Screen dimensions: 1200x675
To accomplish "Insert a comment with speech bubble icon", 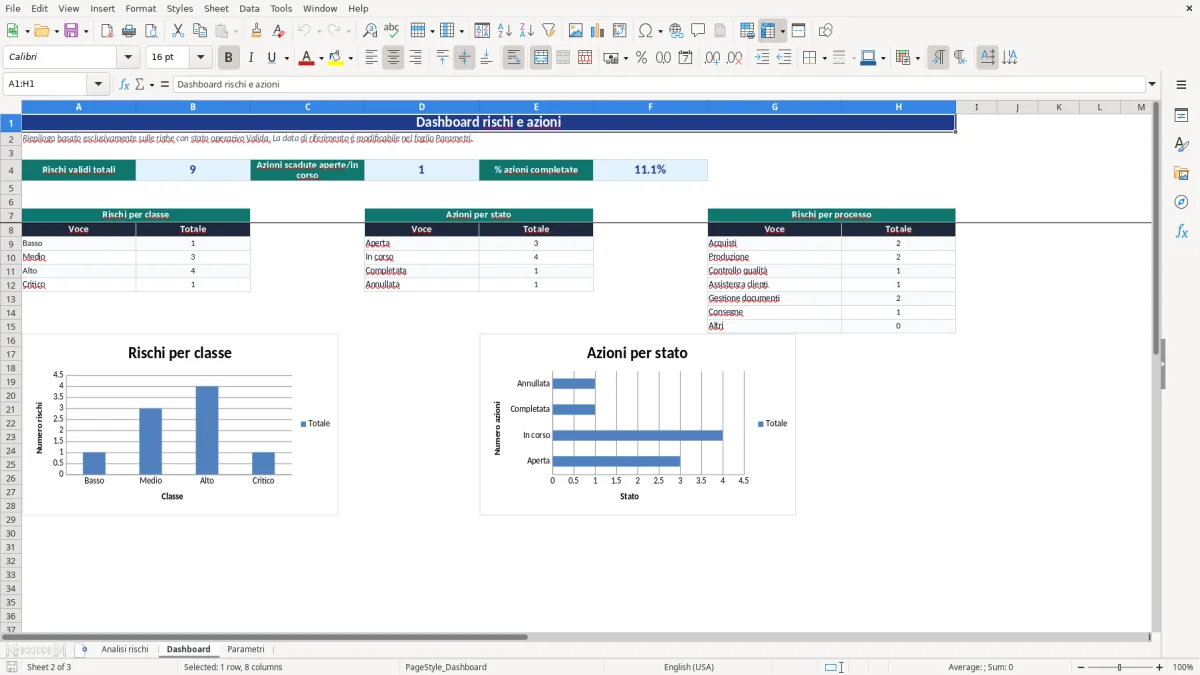I will [698, 31].
